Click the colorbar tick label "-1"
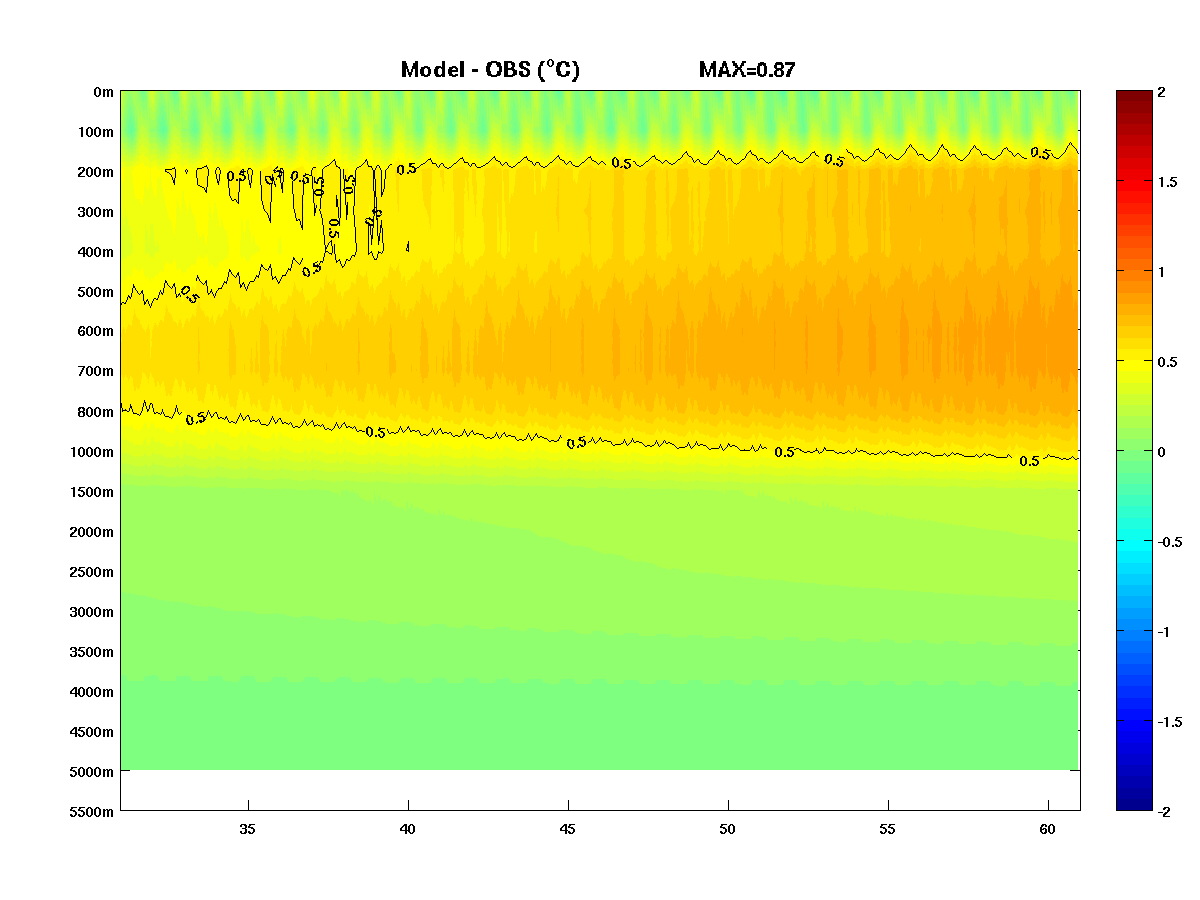The image size is (1200, 900). pyautogui.click(x=1163, y=632)
